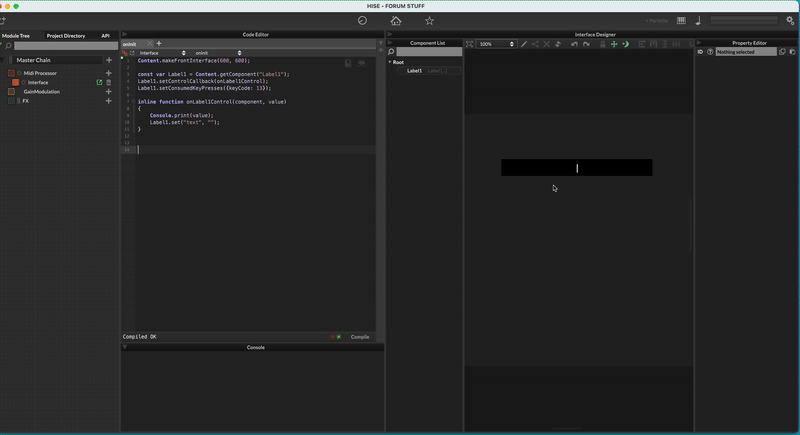
Task: Open the circular gauge icon left of the home icon
Action: [362, 21]
